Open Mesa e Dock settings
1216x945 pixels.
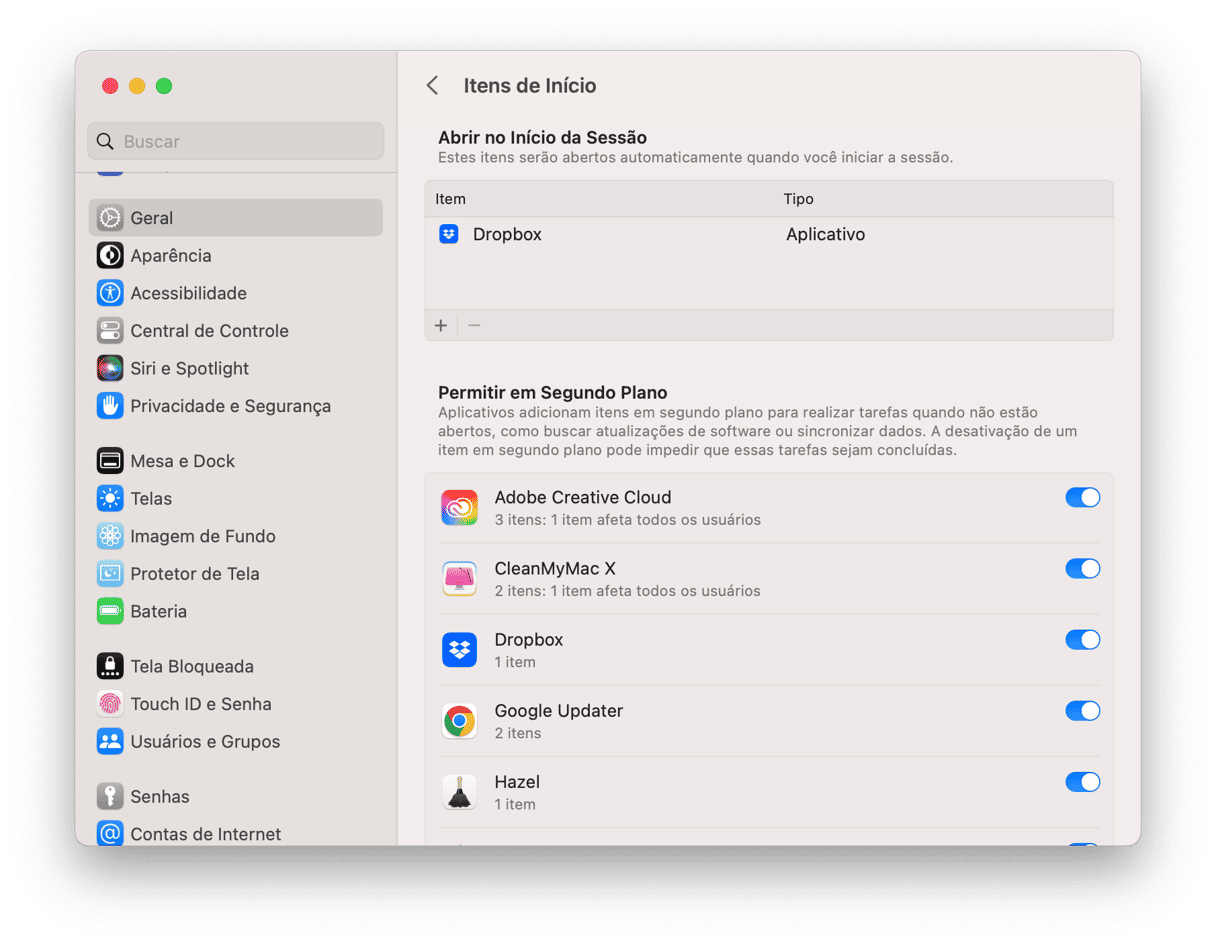(x=236, y=461)
